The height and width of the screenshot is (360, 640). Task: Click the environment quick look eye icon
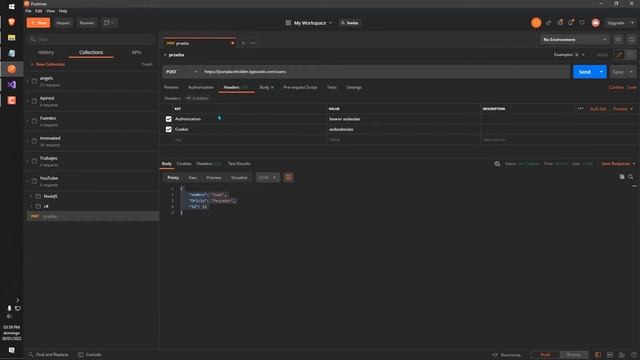618,39
